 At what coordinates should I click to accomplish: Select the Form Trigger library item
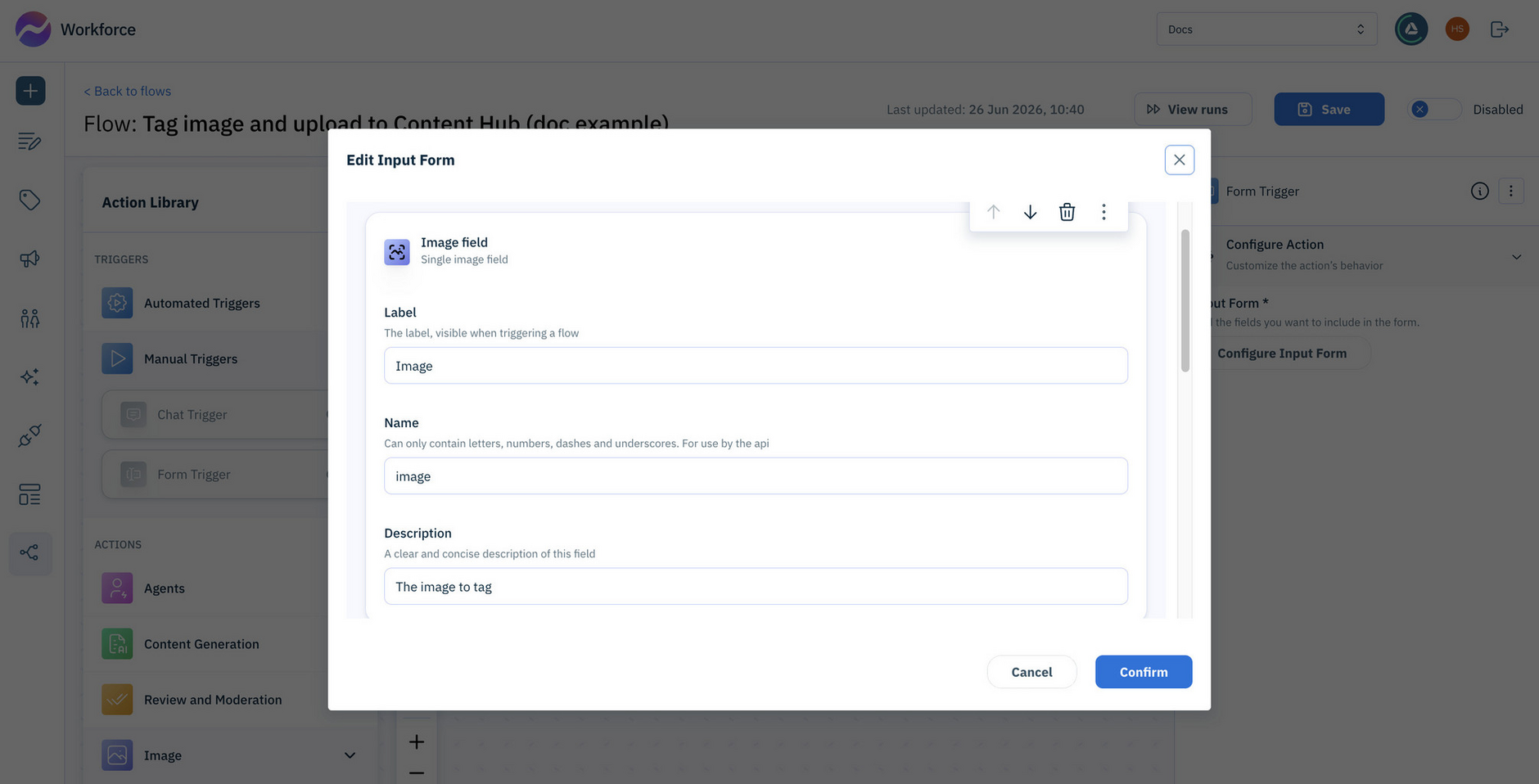coord(216,474)
